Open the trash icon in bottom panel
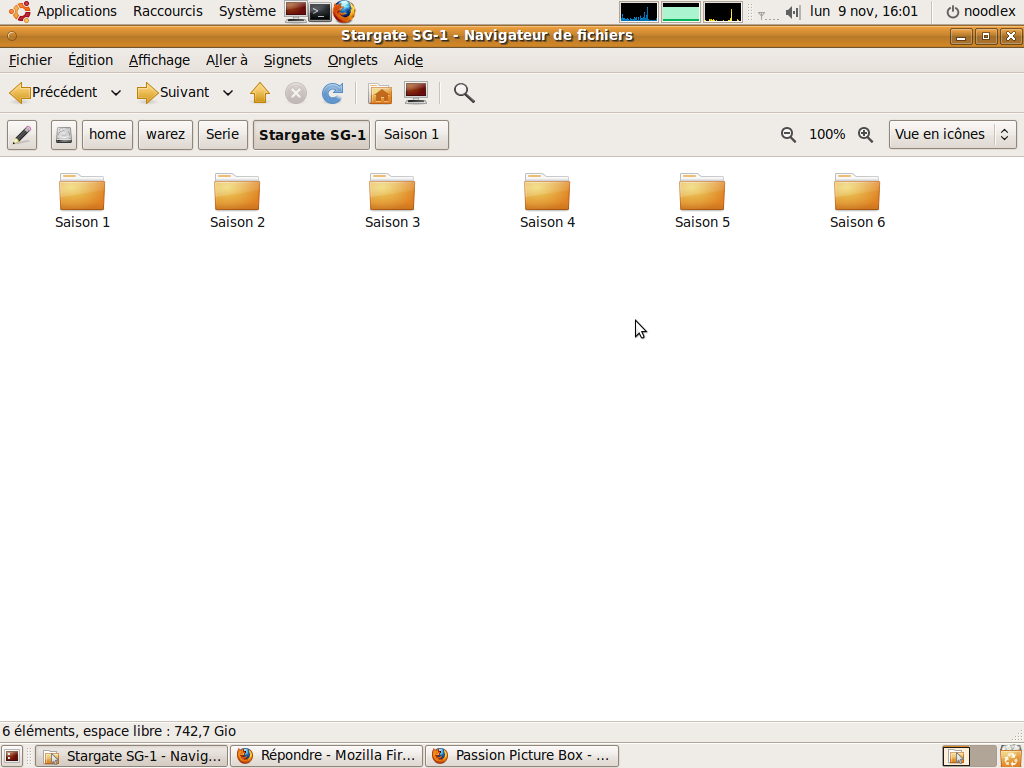The width and height of the screenshot is (1024, 768). point(1011,756)
